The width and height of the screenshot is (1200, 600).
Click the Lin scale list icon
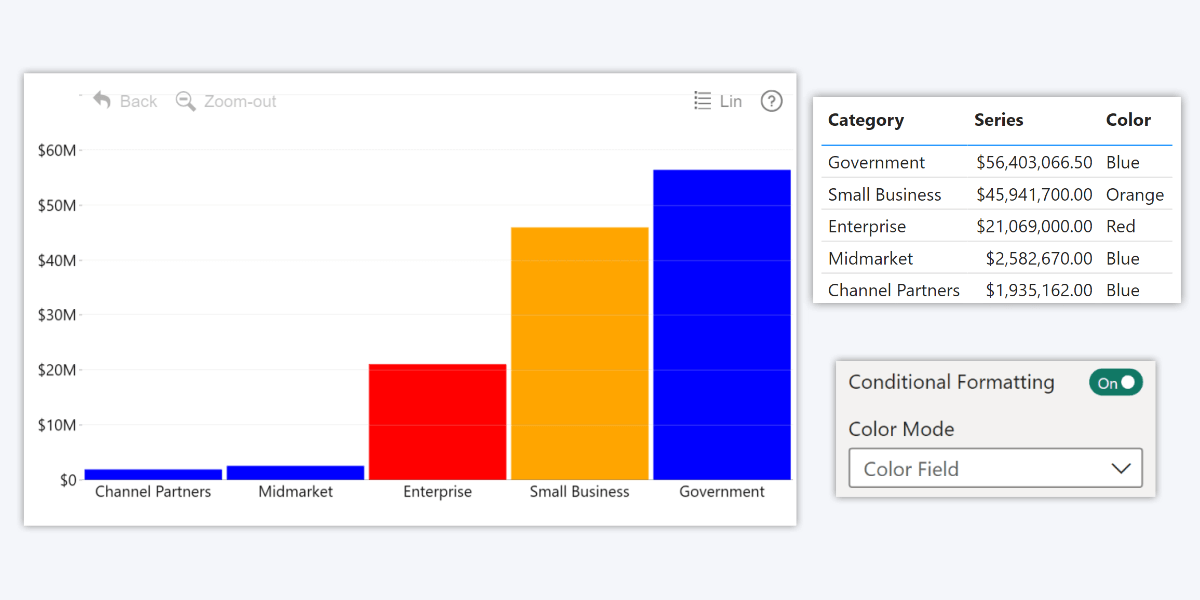pyautogui.click(x=703, y=101)
